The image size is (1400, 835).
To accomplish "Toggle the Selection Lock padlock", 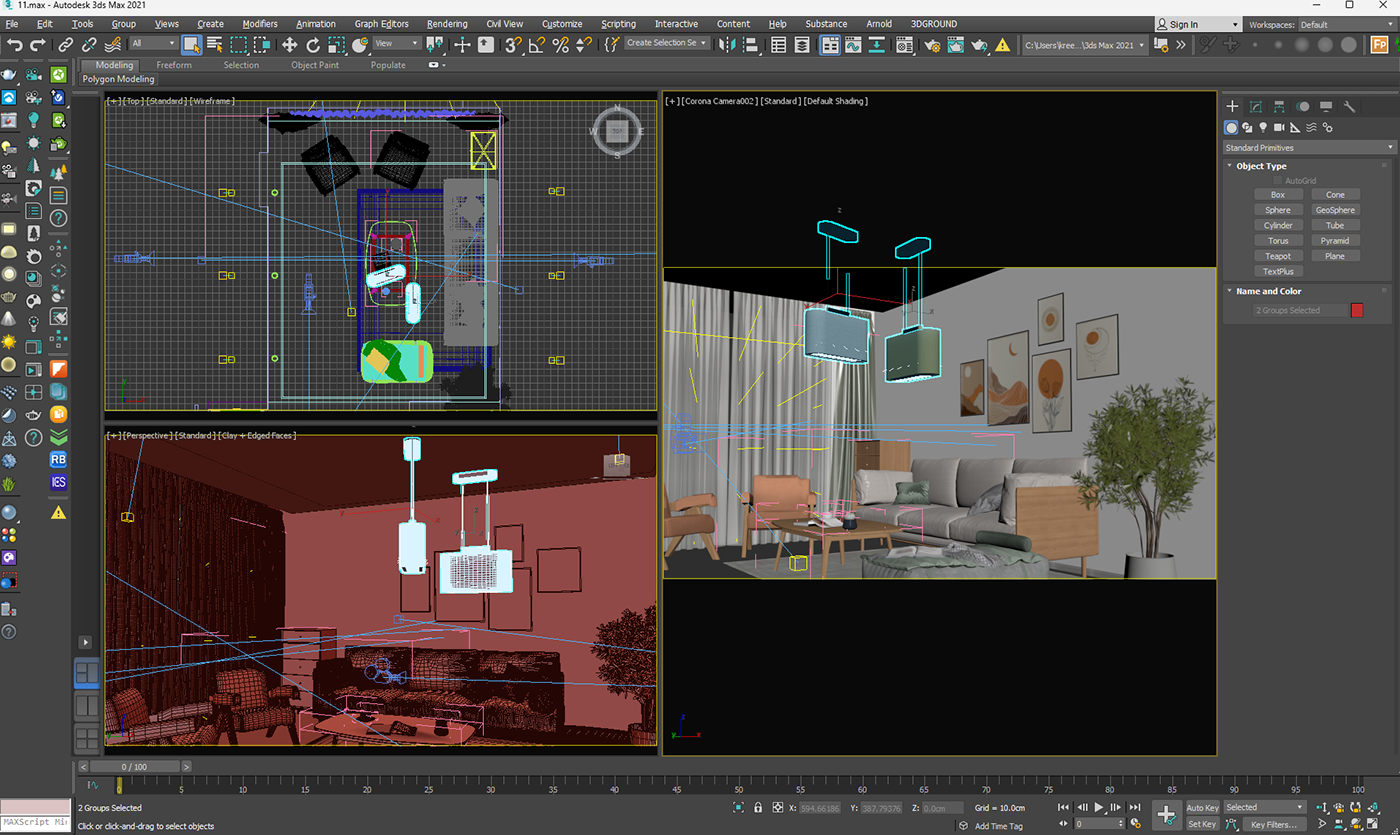I will point(758,807).
